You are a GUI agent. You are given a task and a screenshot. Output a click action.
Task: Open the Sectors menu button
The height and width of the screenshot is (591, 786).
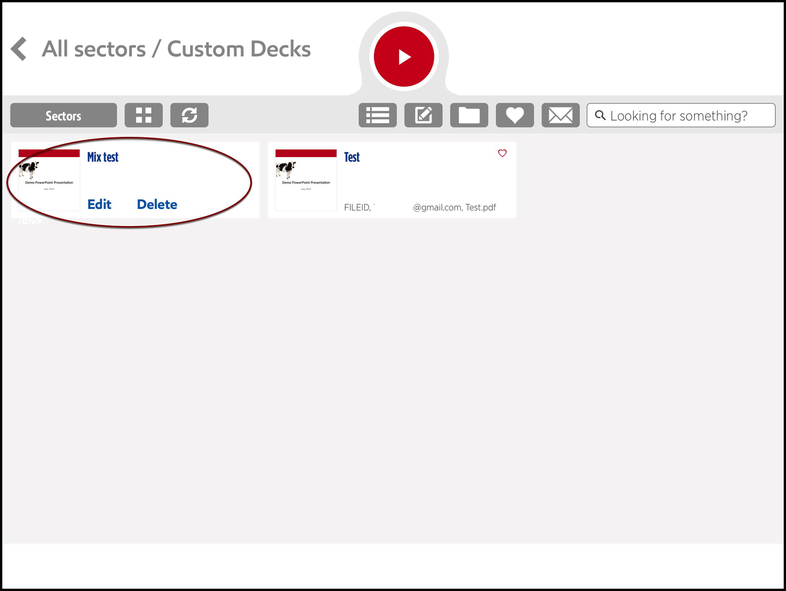pyautogui.click(x=63, y=116)
